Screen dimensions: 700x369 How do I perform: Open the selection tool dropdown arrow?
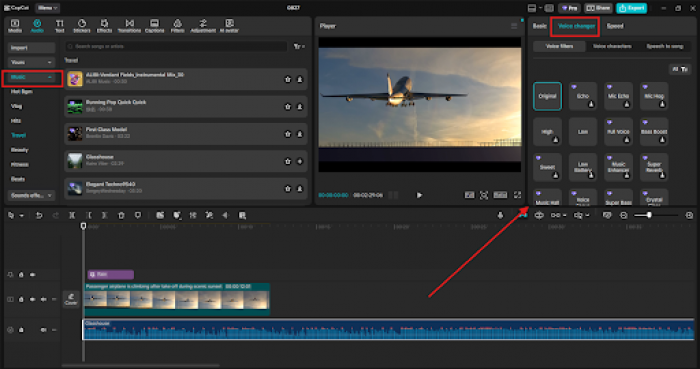(21, 216)
